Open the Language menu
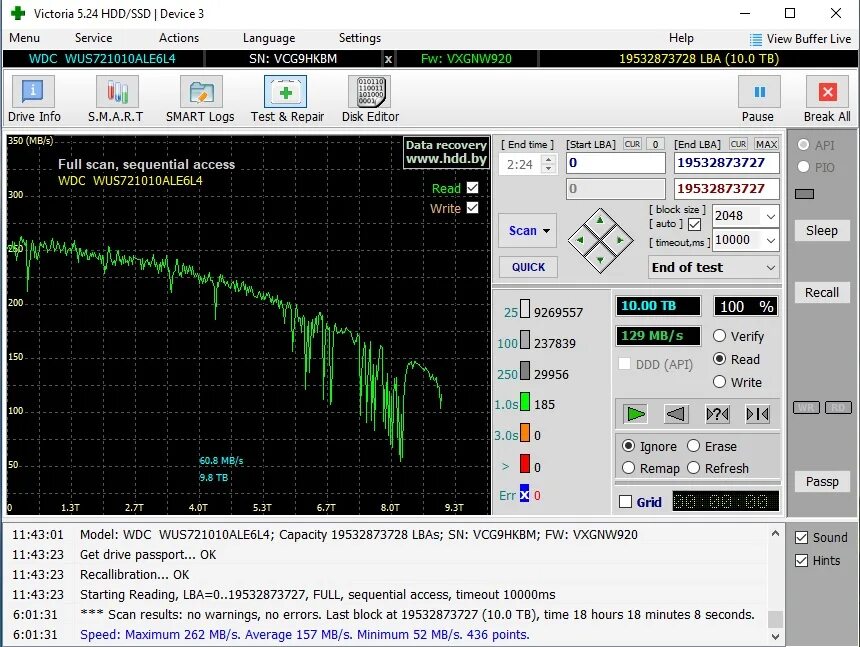Viewport: 860px width, 647px height. 269,38
